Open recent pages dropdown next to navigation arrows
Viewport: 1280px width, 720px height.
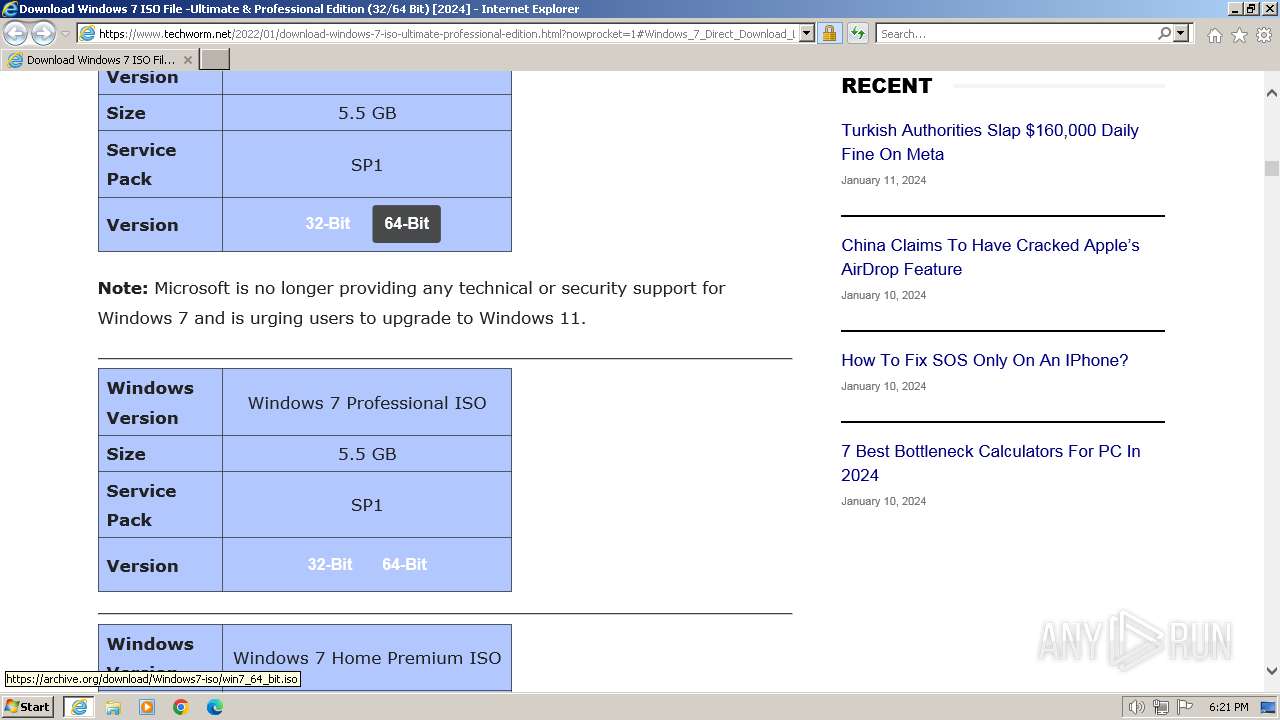[65, 34]
